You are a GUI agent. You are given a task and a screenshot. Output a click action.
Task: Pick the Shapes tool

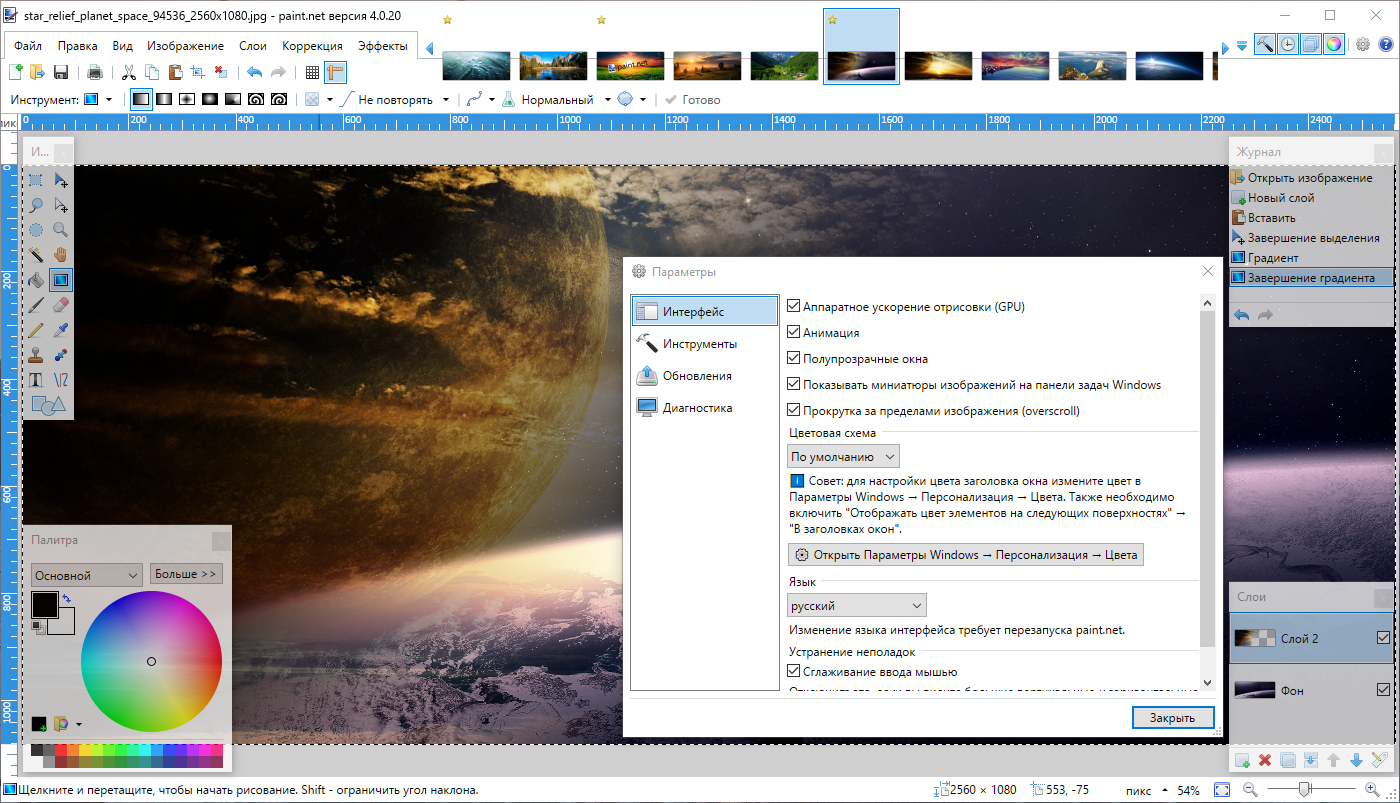[48, 405]
